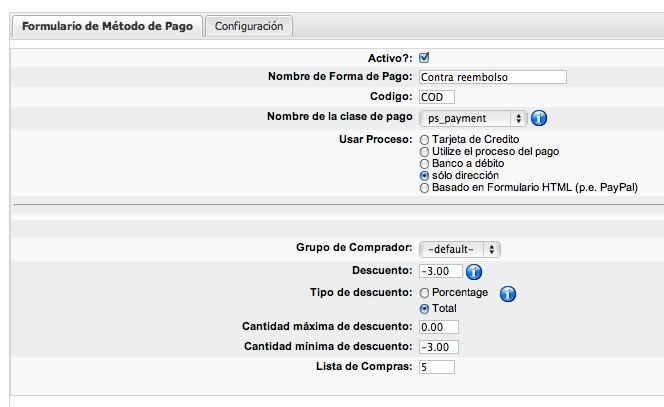
Task: Select Basado en Formulario HTML option
Action: tap(424, 188)
